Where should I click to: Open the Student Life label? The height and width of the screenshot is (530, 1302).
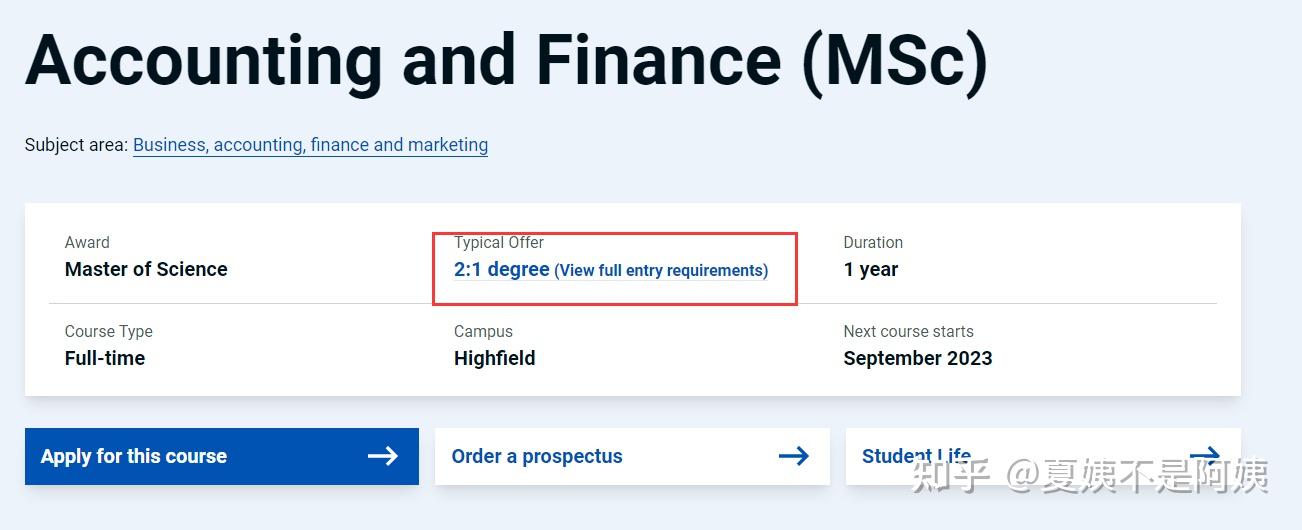pyautogui.click(x=915, y=456)
